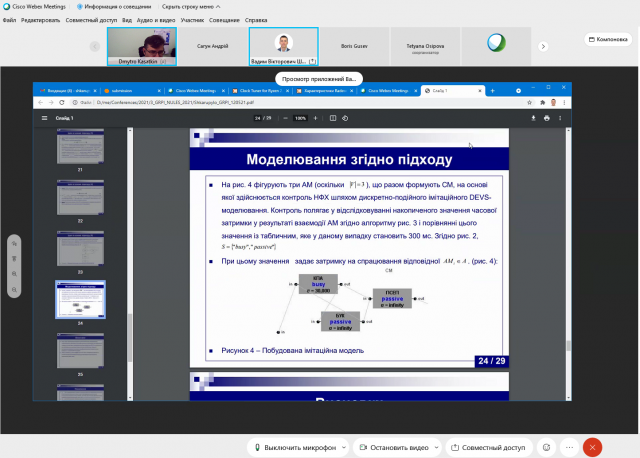Show next participants with right arrow
Screen dimensions: 640x458
[x=543, y=47]
